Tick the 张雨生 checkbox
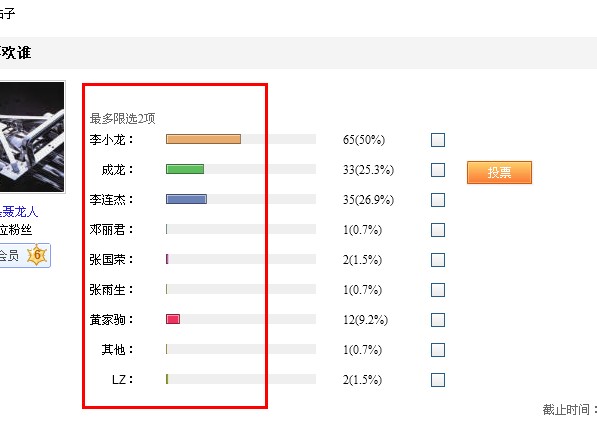Screen dimensions: 597x447 pyautogui.click(x=438, y=290)
